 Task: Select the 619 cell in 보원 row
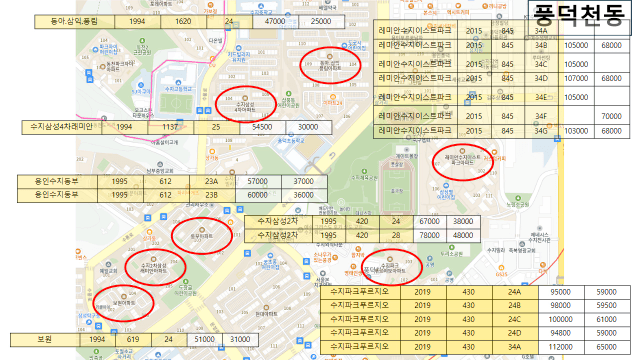[x=133, y=340]
